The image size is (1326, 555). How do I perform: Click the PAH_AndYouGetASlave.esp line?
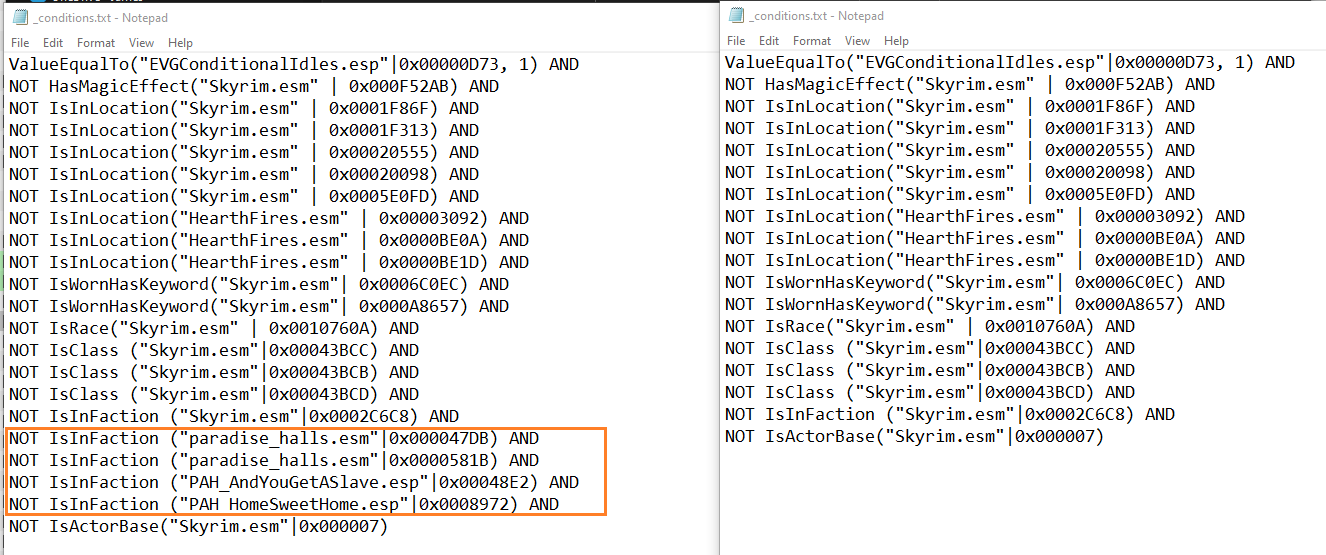point(294,482)
